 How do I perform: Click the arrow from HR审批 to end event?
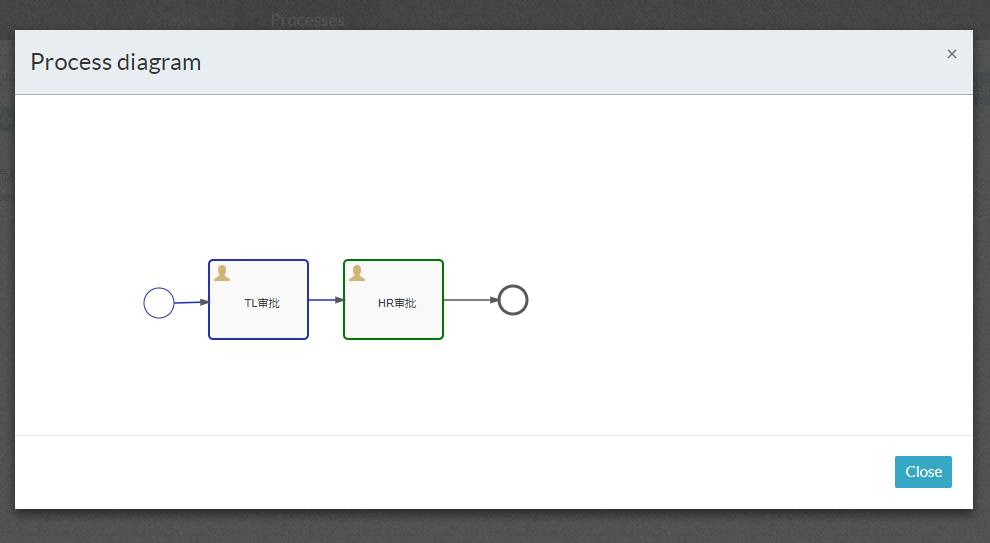point(468,300)
